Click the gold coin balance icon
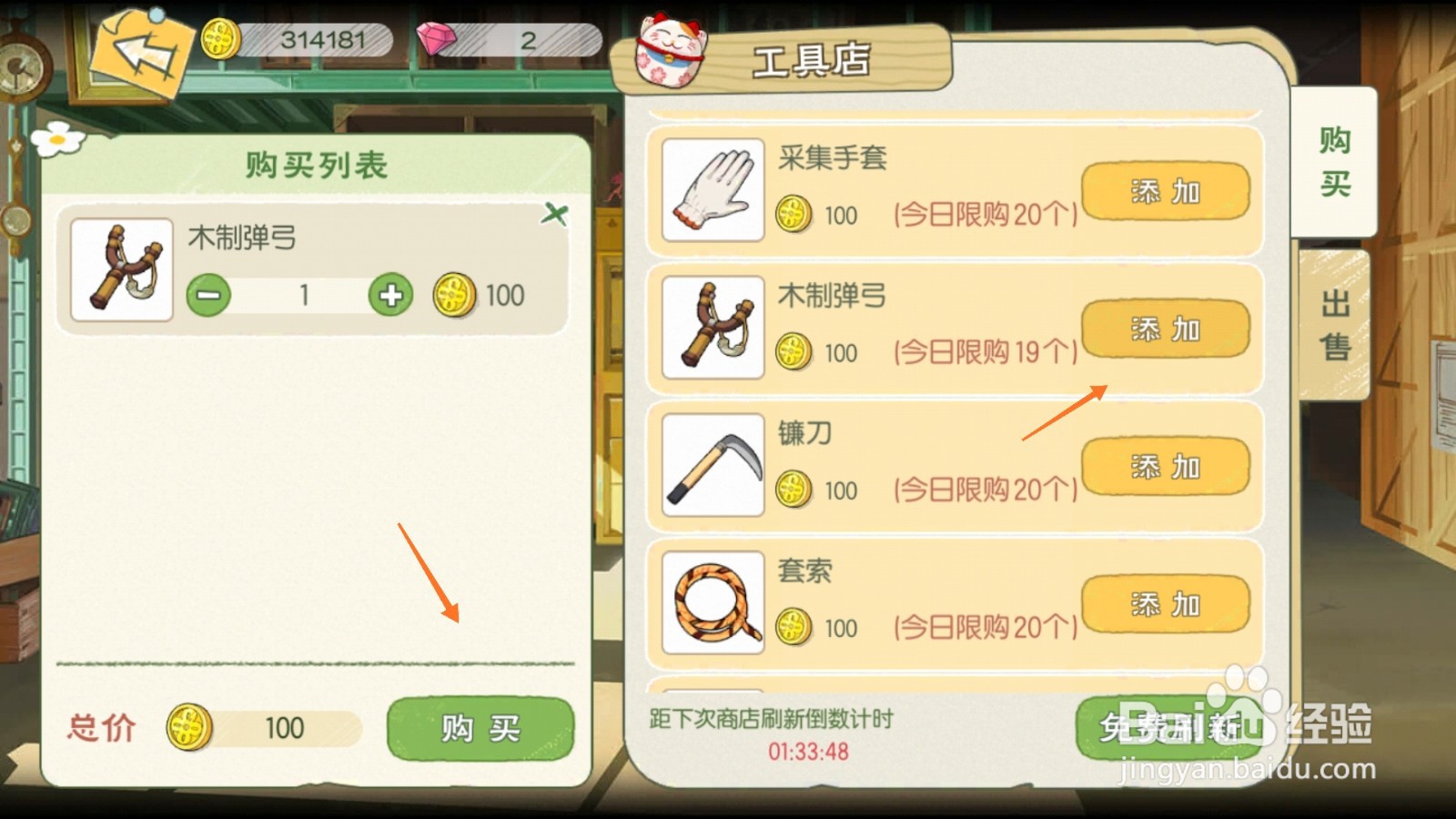Viewport: 1456px width, 819px height. pos(219,39)
